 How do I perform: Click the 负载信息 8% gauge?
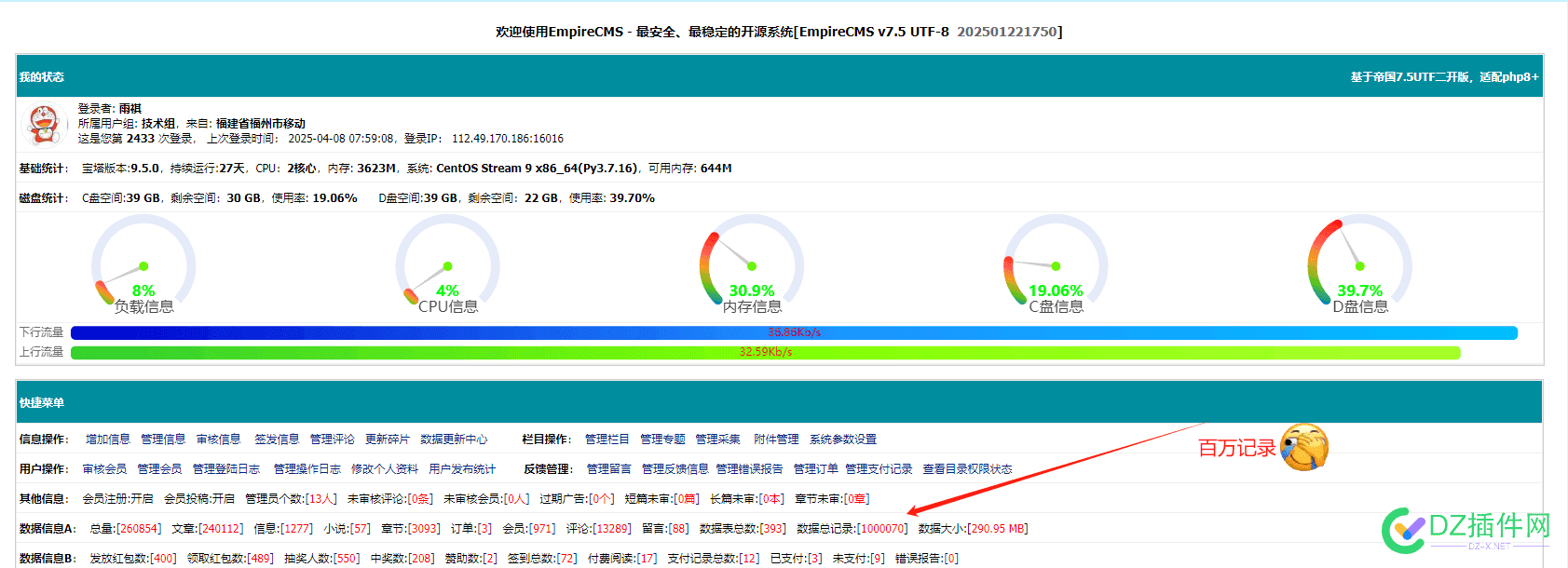[143, 265]
